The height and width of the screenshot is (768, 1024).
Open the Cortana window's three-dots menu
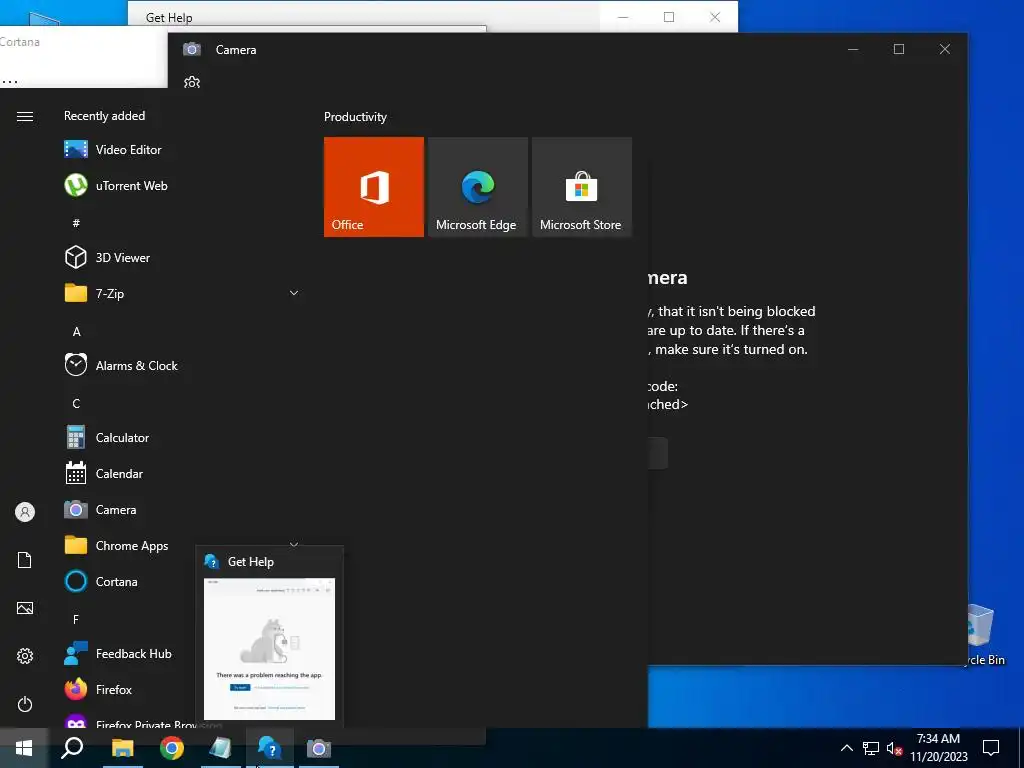9,81
